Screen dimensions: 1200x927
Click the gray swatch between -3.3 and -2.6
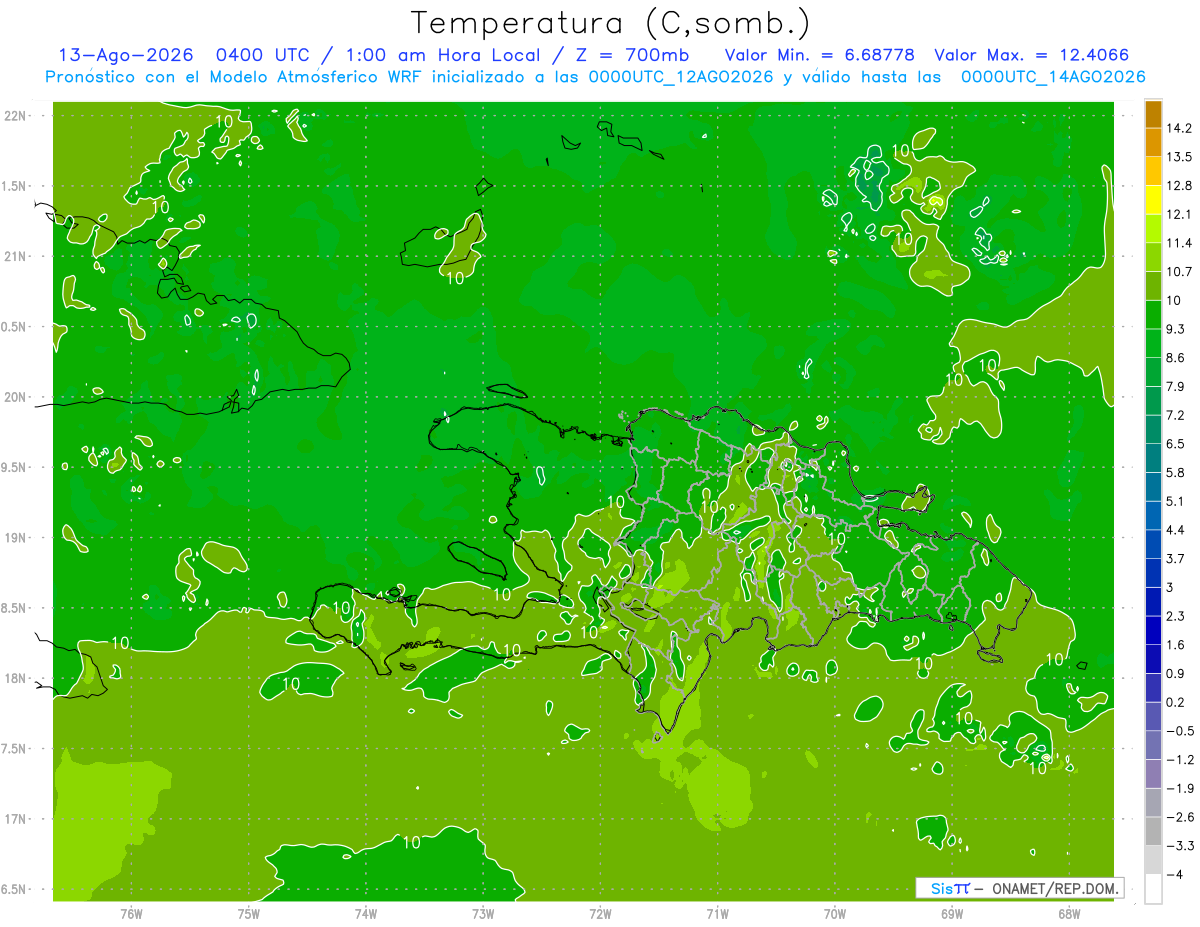[1153, 831]
